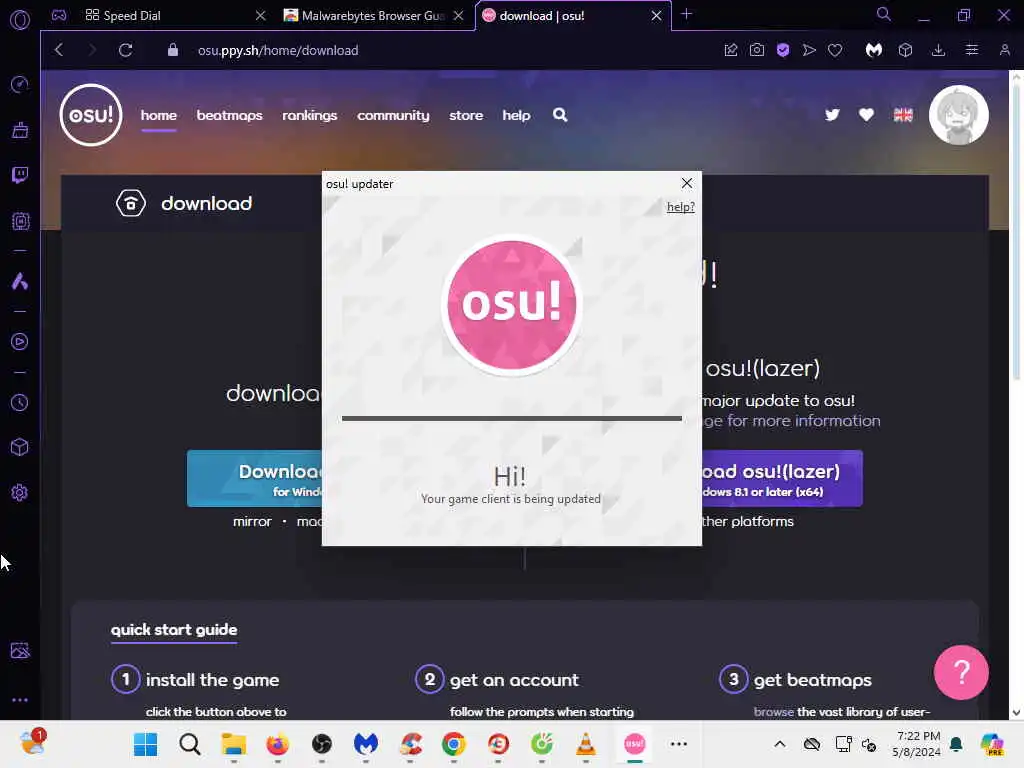Viewport: 1024px width, 768px height.
Task: Open easy setup sliders icon in toolbar
Action: pyautogui.click(x=972, y=50)
